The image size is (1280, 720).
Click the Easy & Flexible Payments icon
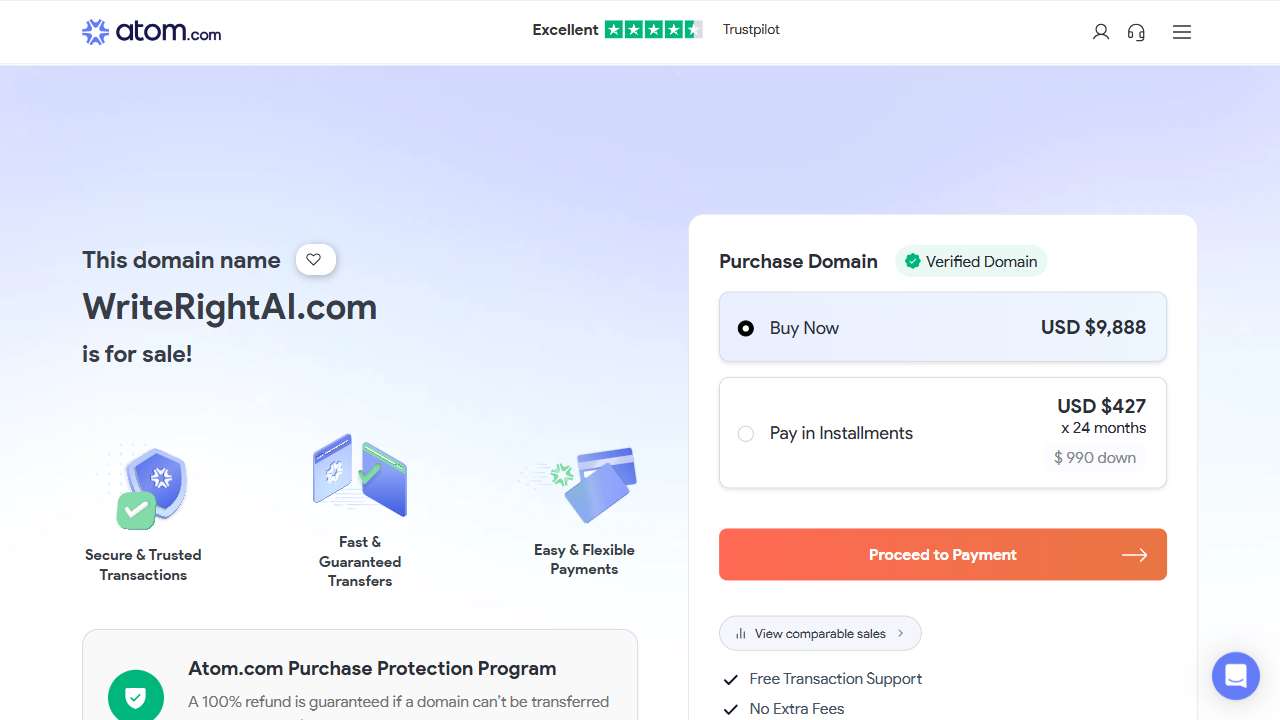tap(580, 484)
